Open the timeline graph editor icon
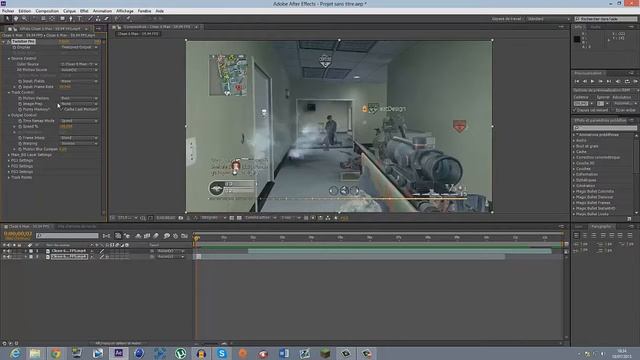The width and height of the screenshot is (640, 360). [x=184, y=236]
